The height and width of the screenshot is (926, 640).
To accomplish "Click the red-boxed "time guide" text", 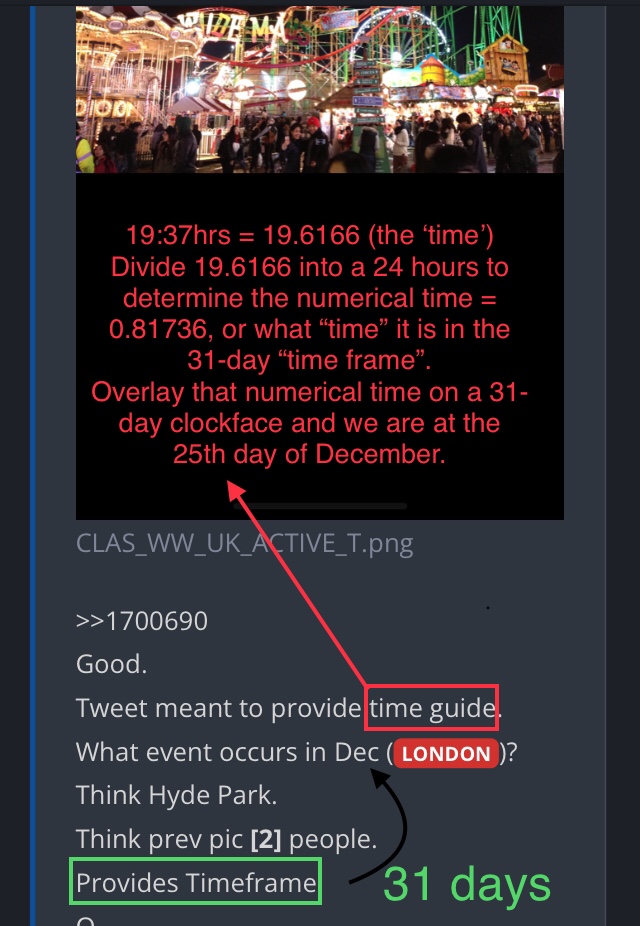I will pyautogui.click(x=432, y=707).
